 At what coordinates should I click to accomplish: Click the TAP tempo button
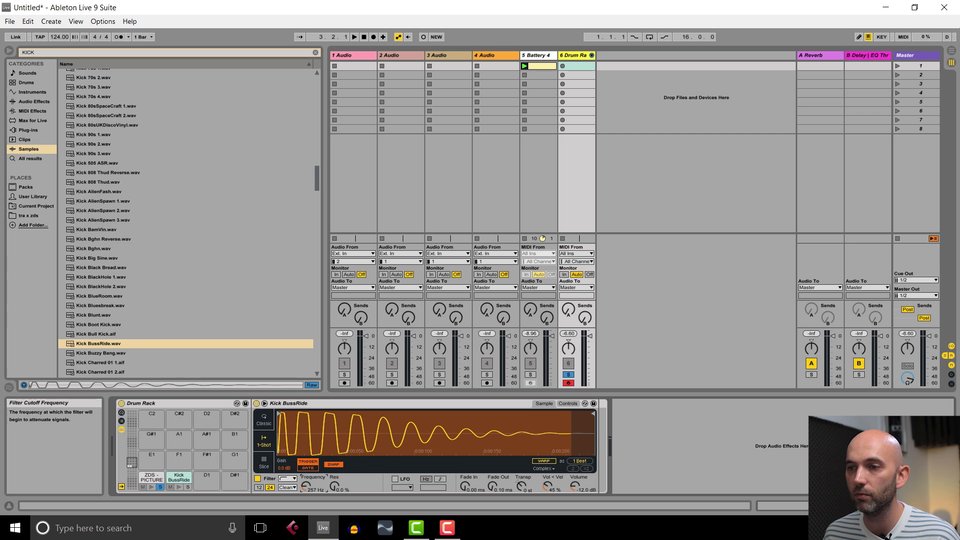[40, 37]
